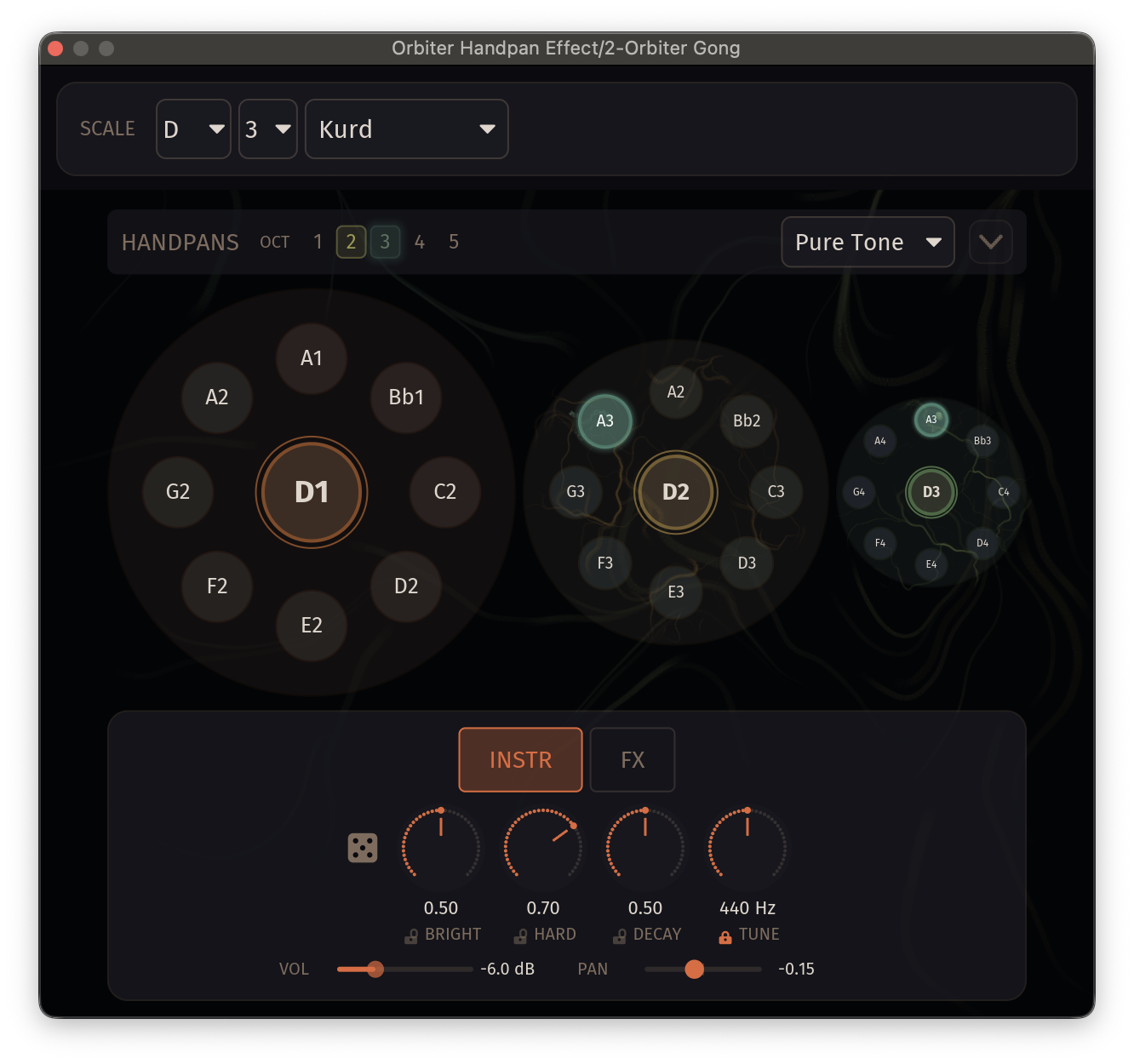Screen dimensions: 1134x1064
Task: Strike the E2 pad on large handpan
Action: (x=312, y=626)
